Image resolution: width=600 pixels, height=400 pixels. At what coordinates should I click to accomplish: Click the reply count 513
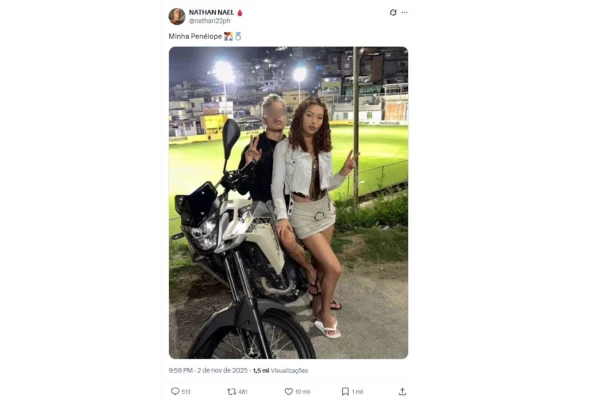pos(186,391)
